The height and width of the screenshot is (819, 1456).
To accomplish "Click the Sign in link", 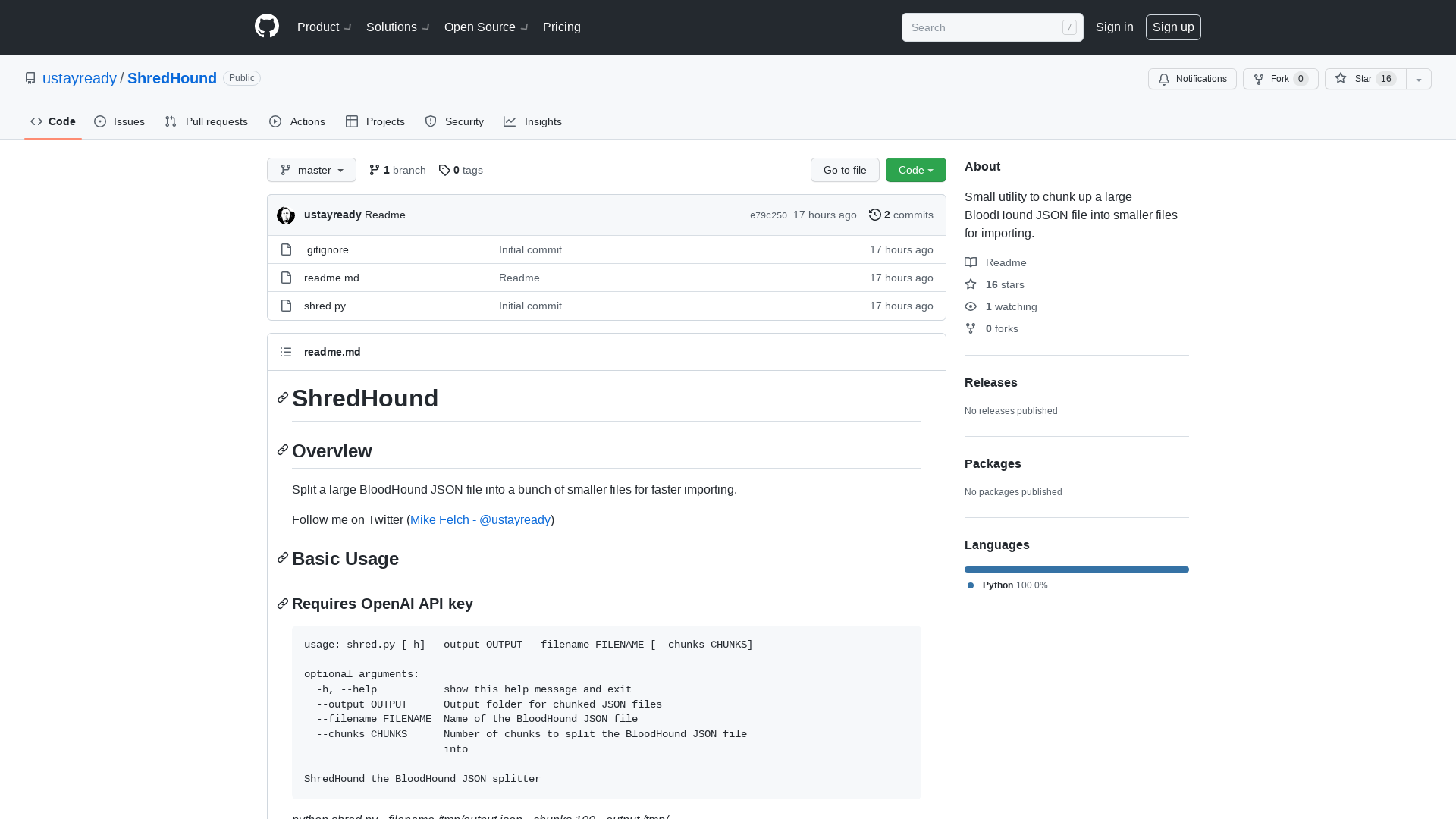I will click(1114, 27).
